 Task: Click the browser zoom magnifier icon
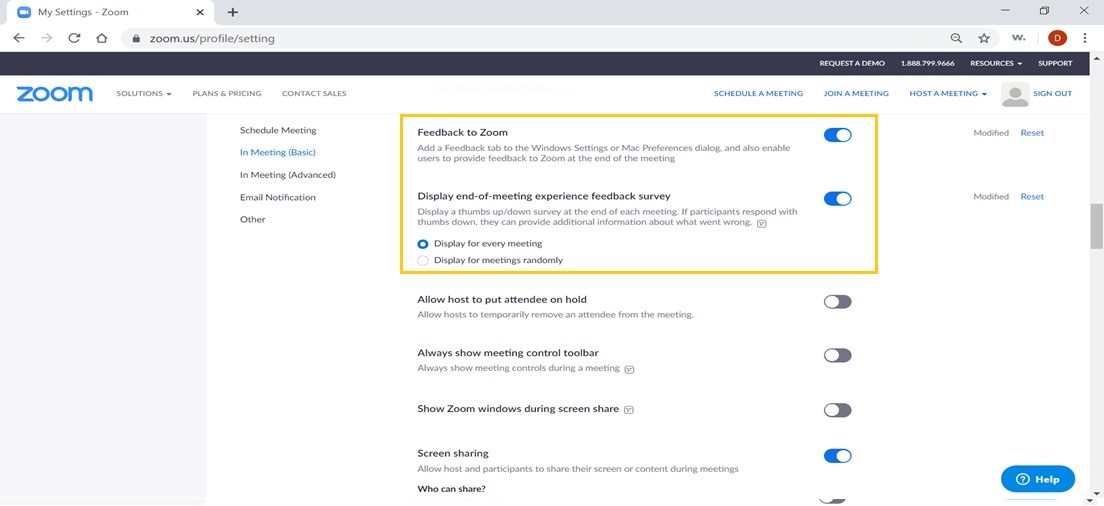pos(956,38)
